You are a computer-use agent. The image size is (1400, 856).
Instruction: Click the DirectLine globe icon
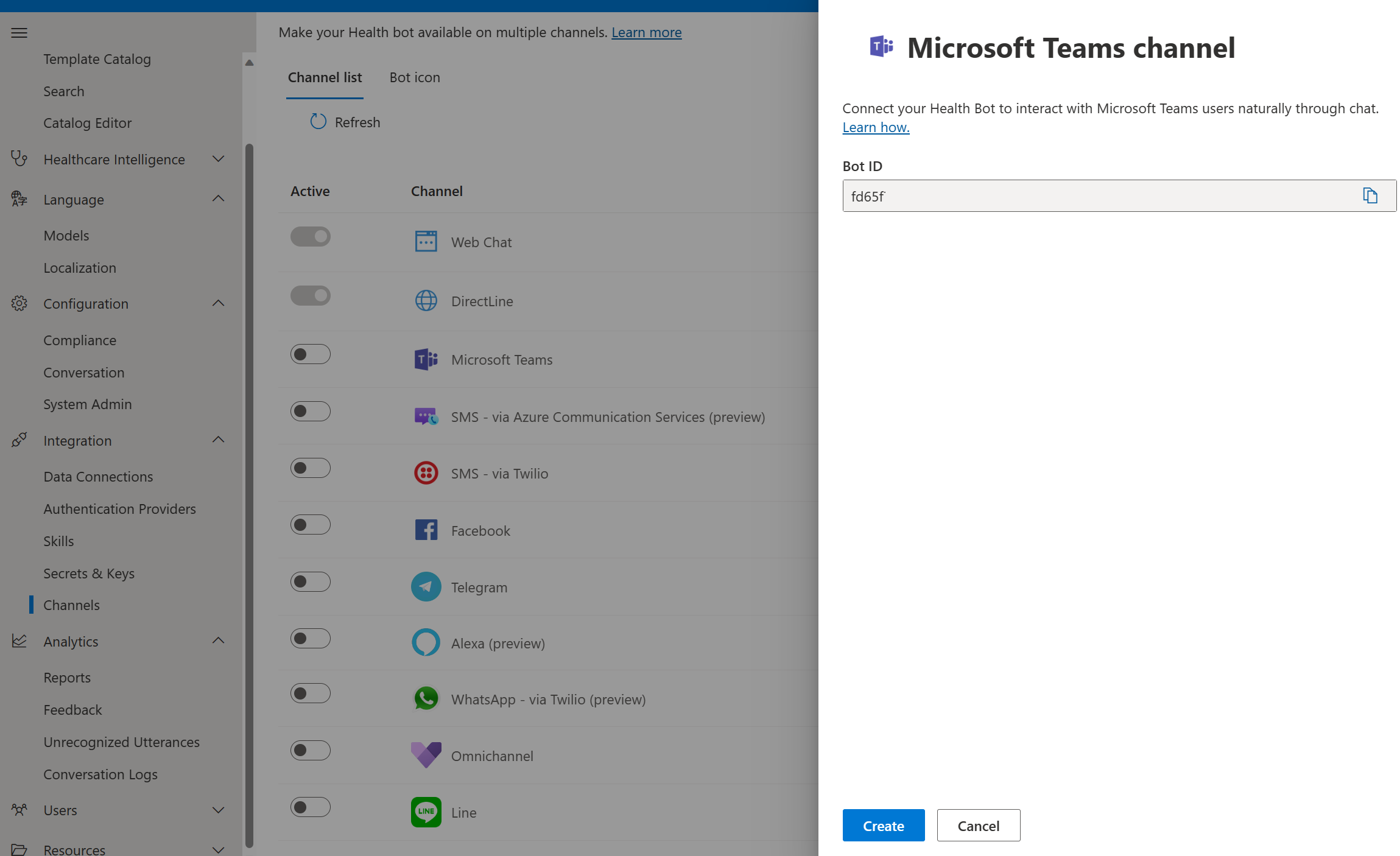click(426, 300)
